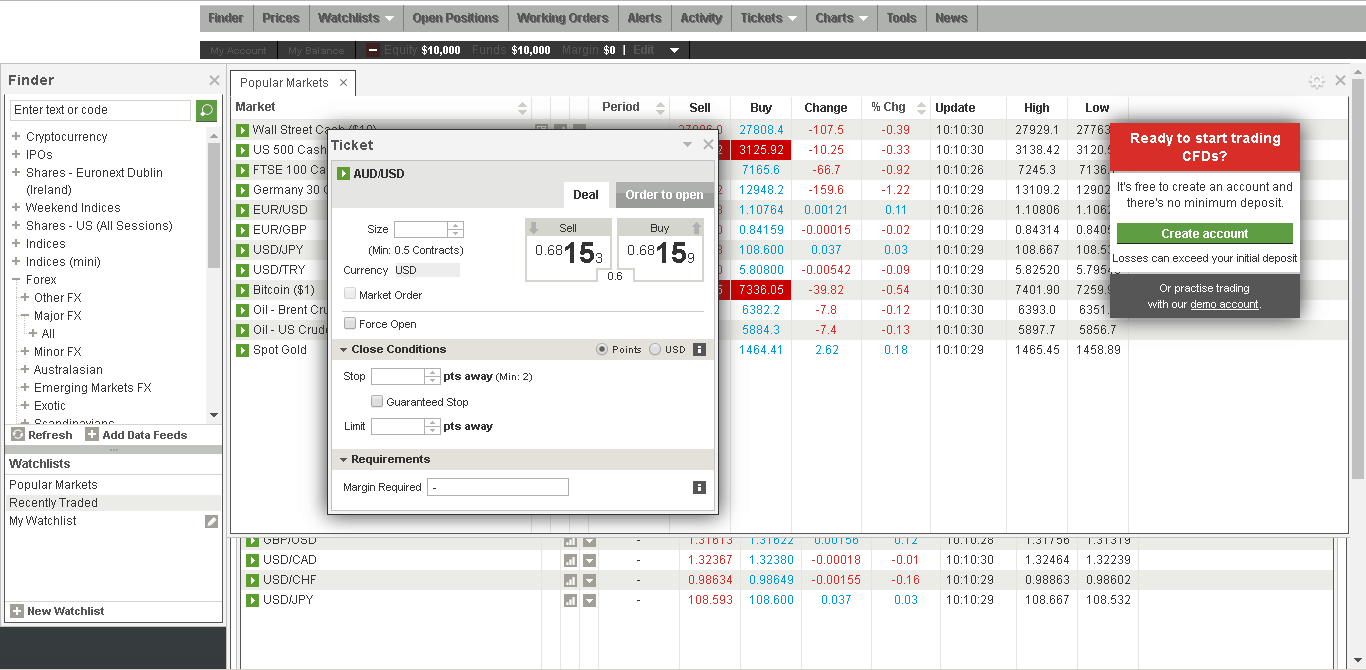Click Close Conditions info icon
This screenshot has width=1366, height=670.
[699, 350]
